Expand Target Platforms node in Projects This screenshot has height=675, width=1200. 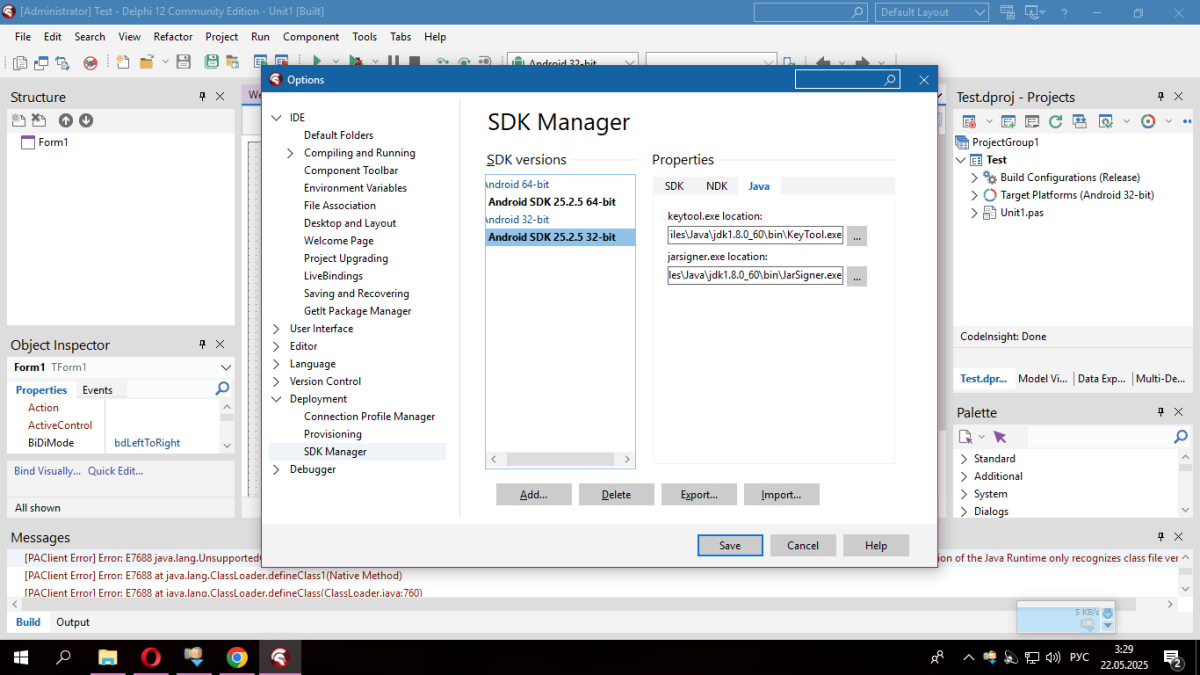[974, 195]
